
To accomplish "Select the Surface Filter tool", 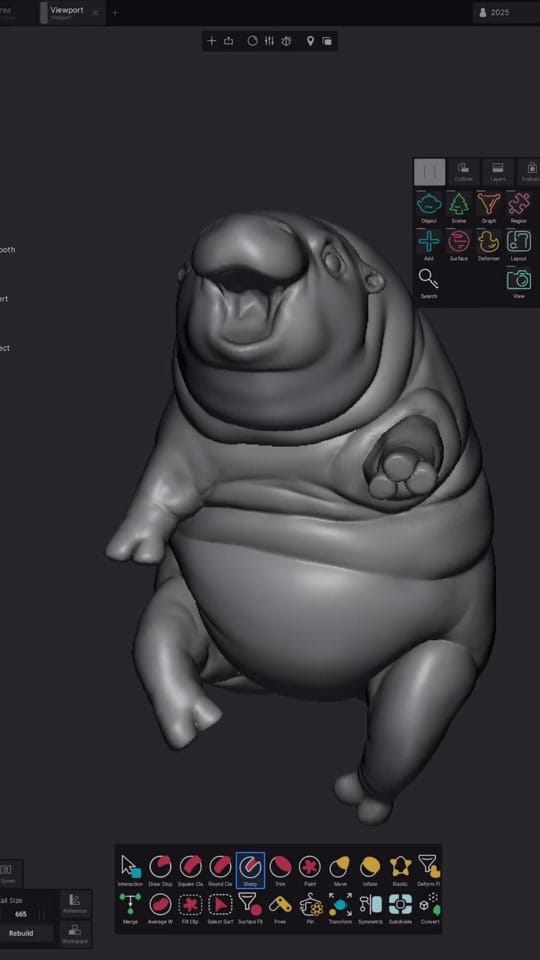I will click(250, 907).
